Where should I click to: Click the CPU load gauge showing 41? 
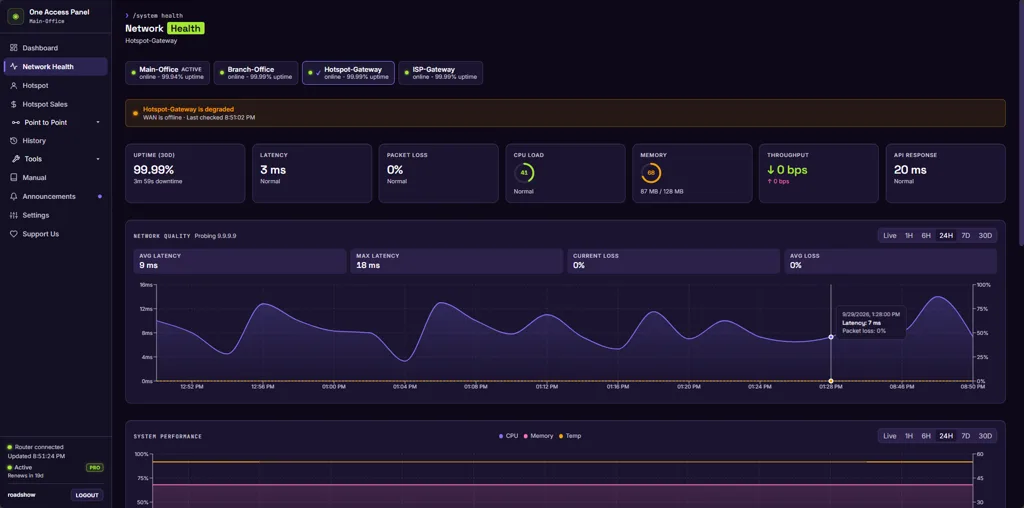(x=524, y=173)
